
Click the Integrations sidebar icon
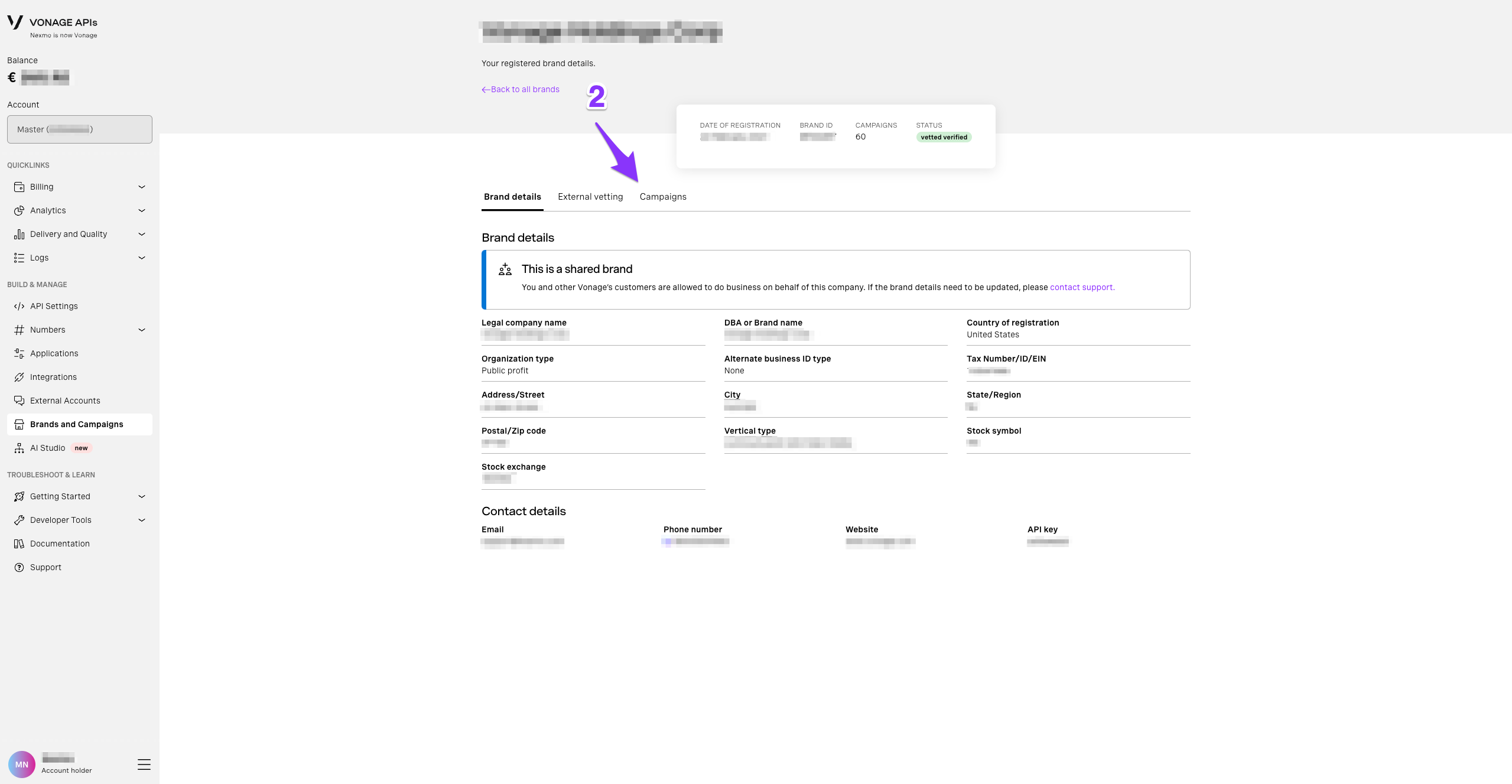click(18, 376)
